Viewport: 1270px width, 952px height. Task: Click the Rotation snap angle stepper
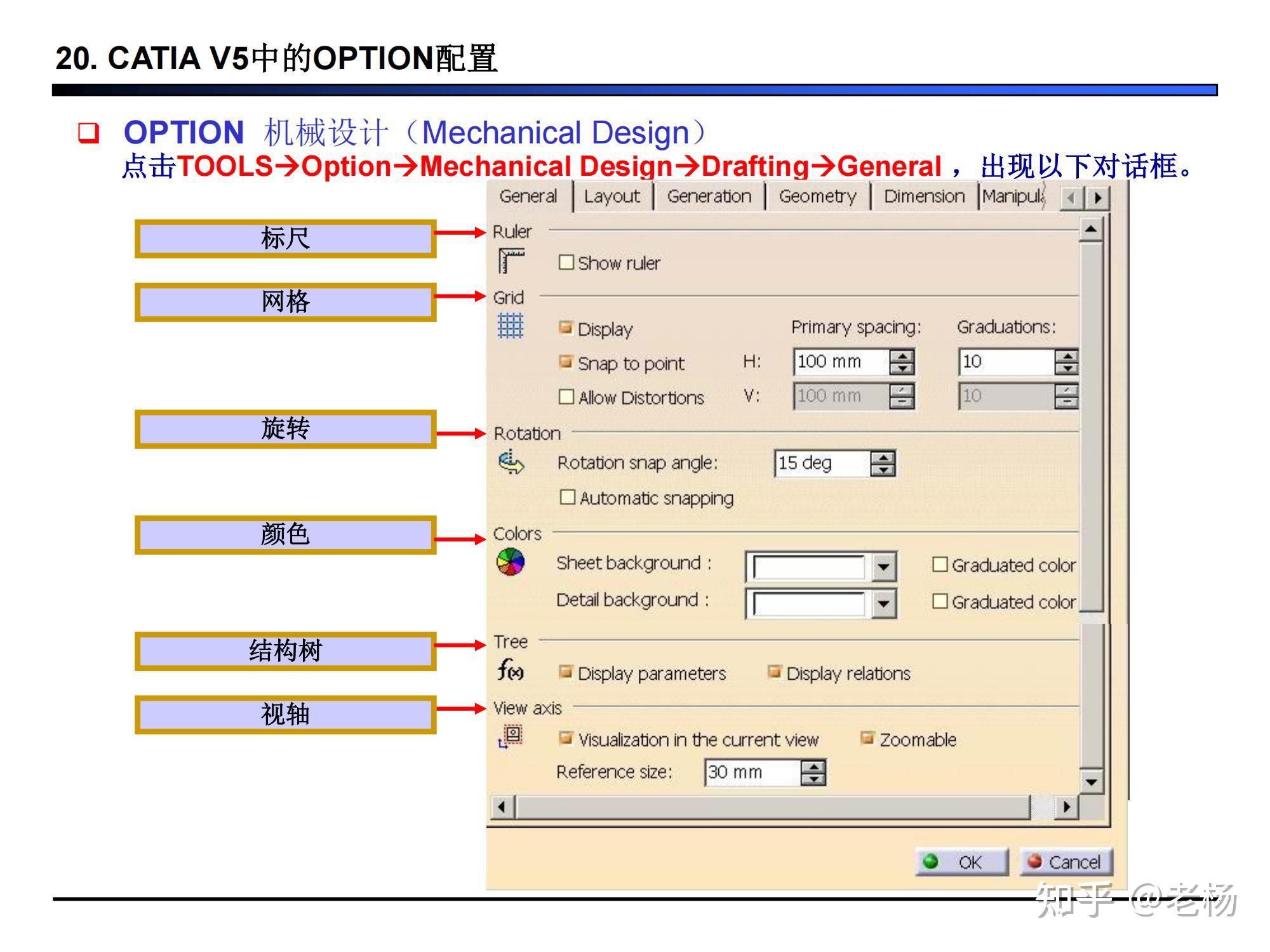pos(883,463)
